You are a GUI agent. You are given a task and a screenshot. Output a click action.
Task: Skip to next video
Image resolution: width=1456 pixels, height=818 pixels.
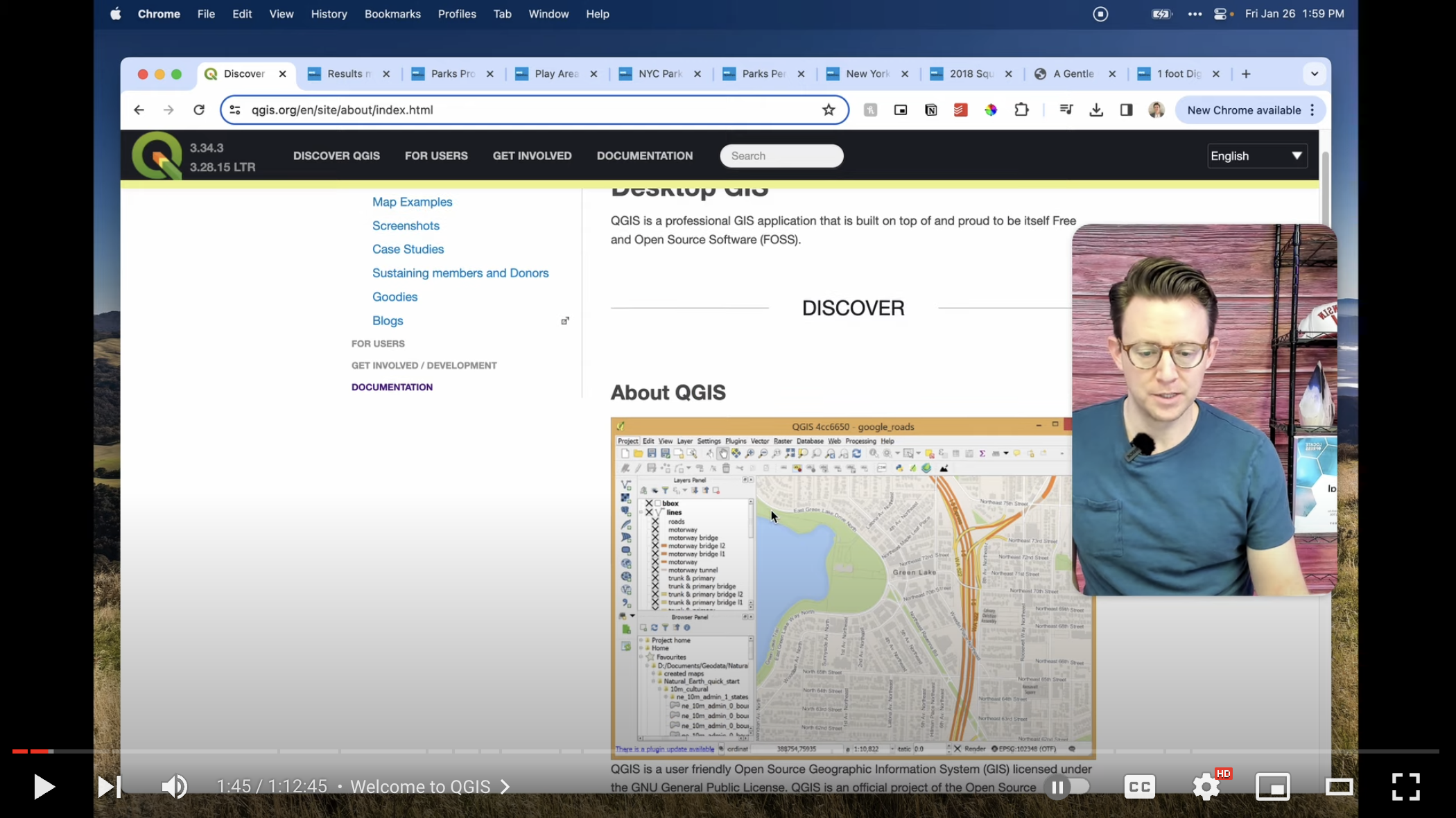[x=109, y=787]
